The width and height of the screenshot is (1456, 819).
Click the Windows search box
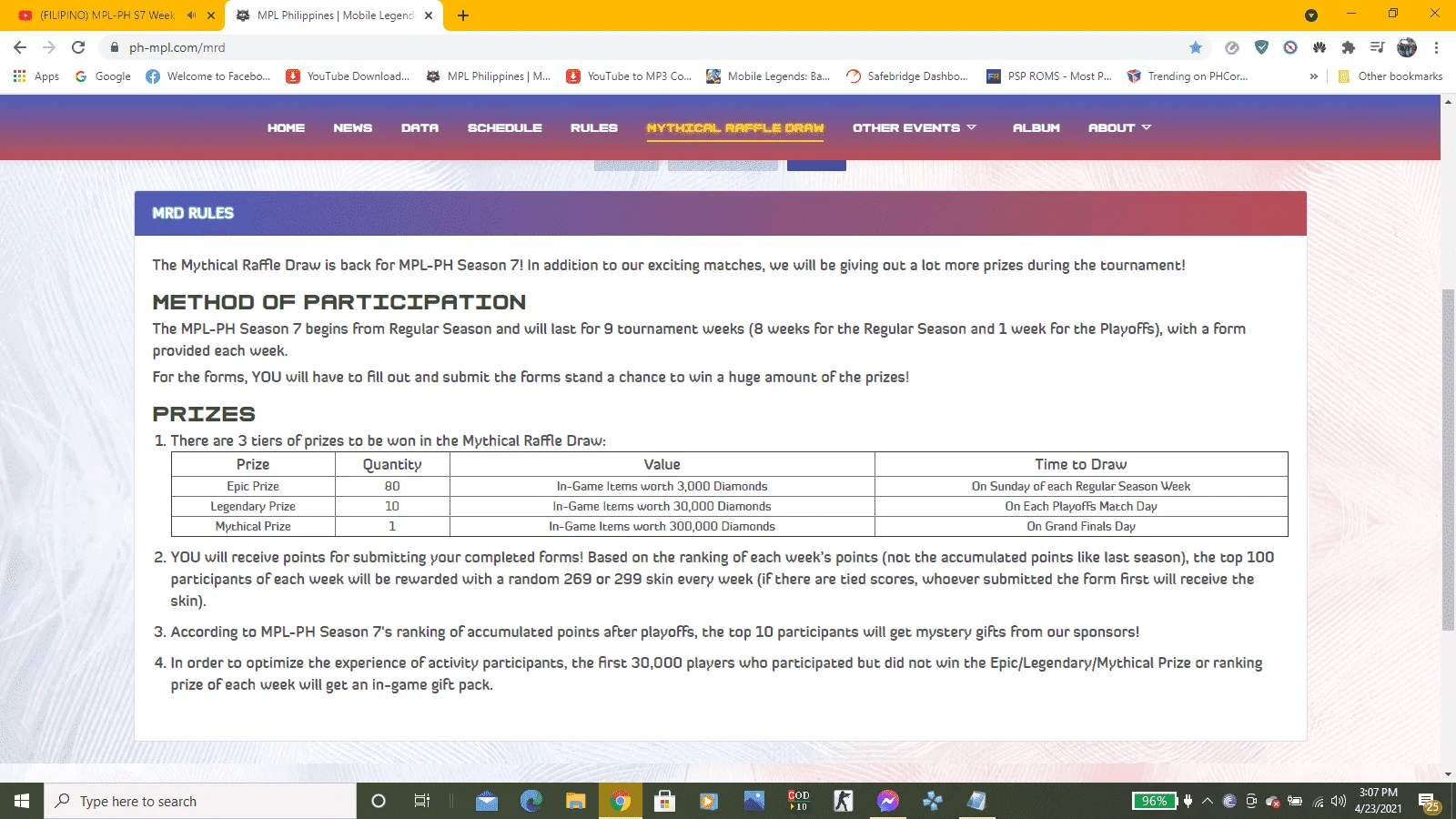200,801
